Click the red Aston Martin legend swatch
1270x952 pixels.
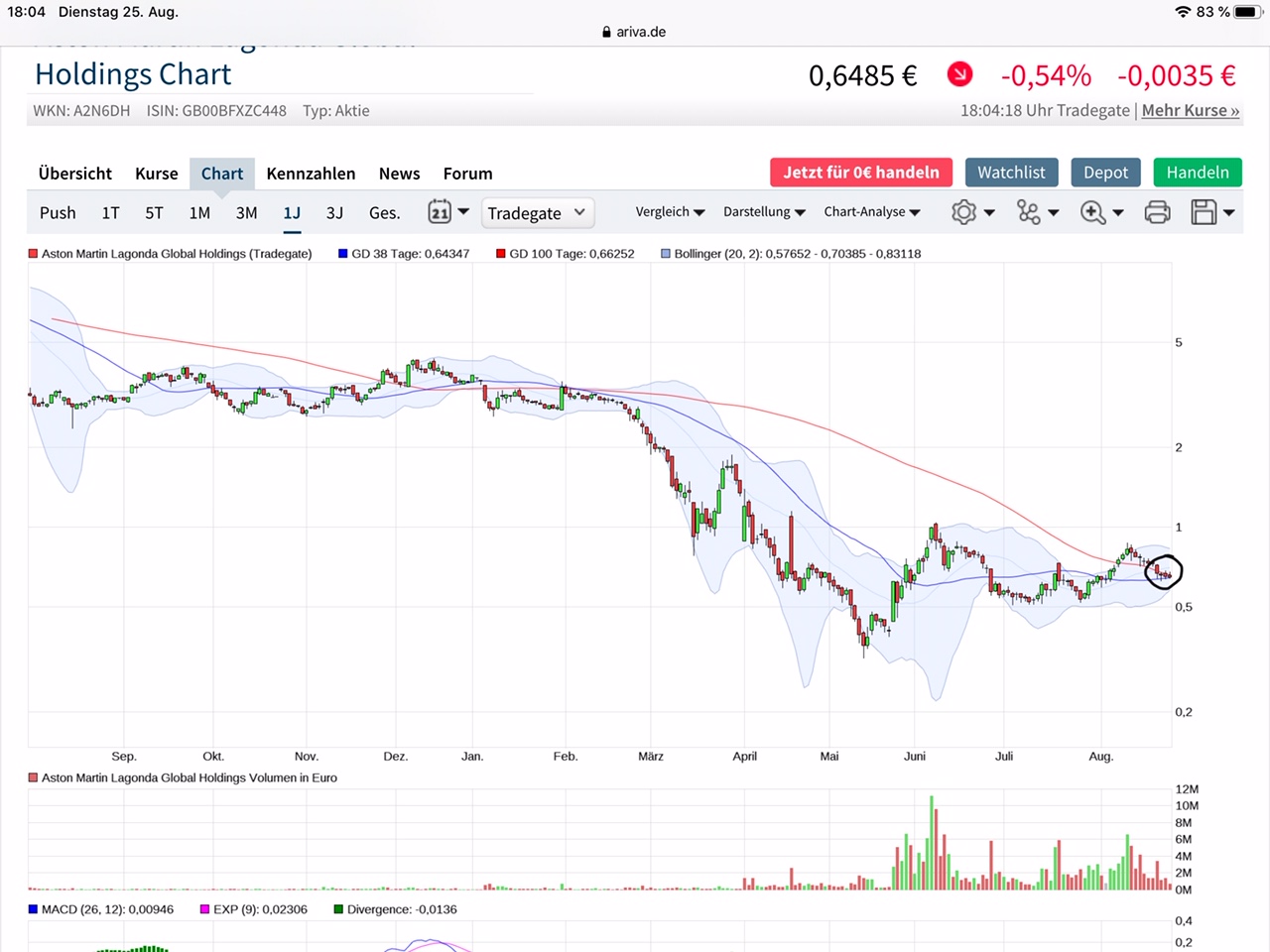pyautogui.click(x=34, y=254)
